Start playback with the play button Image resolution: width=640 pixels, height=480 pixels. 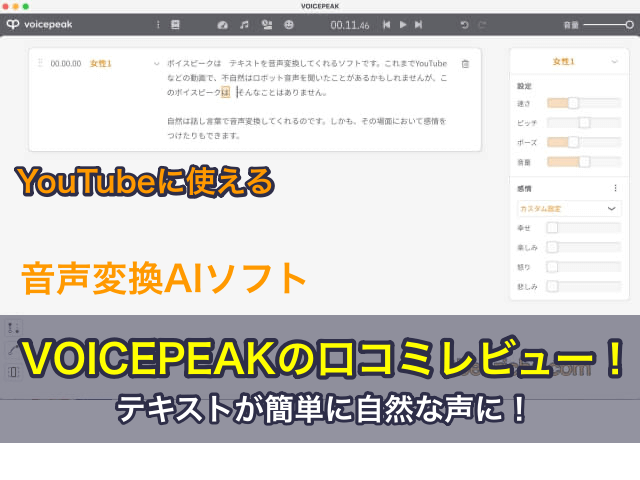tap(403, 25)
